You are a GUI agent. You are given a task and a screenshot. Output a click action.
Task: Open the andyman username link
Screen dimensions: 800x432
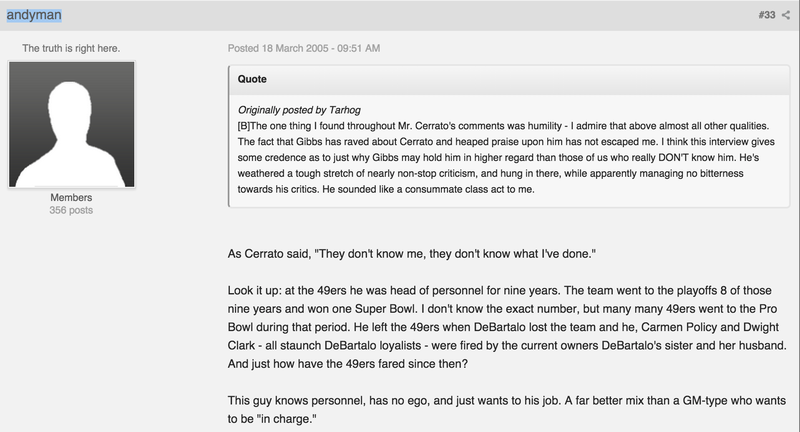[x=34, y=15]
